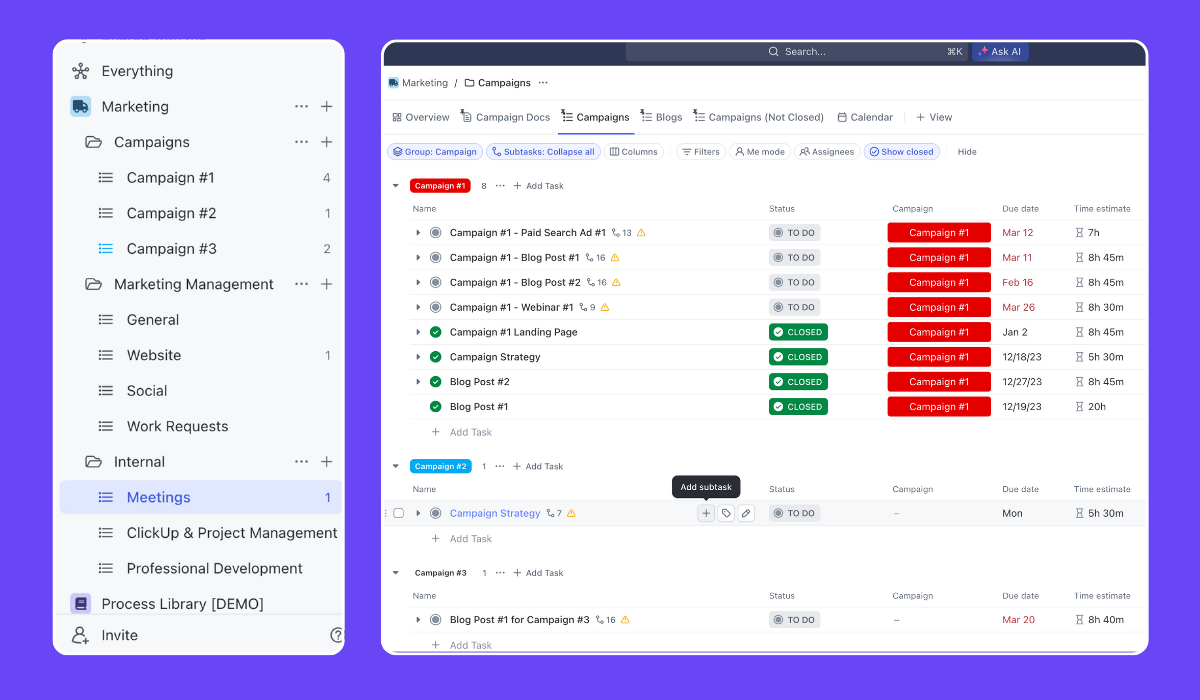The width and height of the screenshot is (1200, 700).
Task: Click the Add subtask plus icon
Action: click(x=706, y=513)
